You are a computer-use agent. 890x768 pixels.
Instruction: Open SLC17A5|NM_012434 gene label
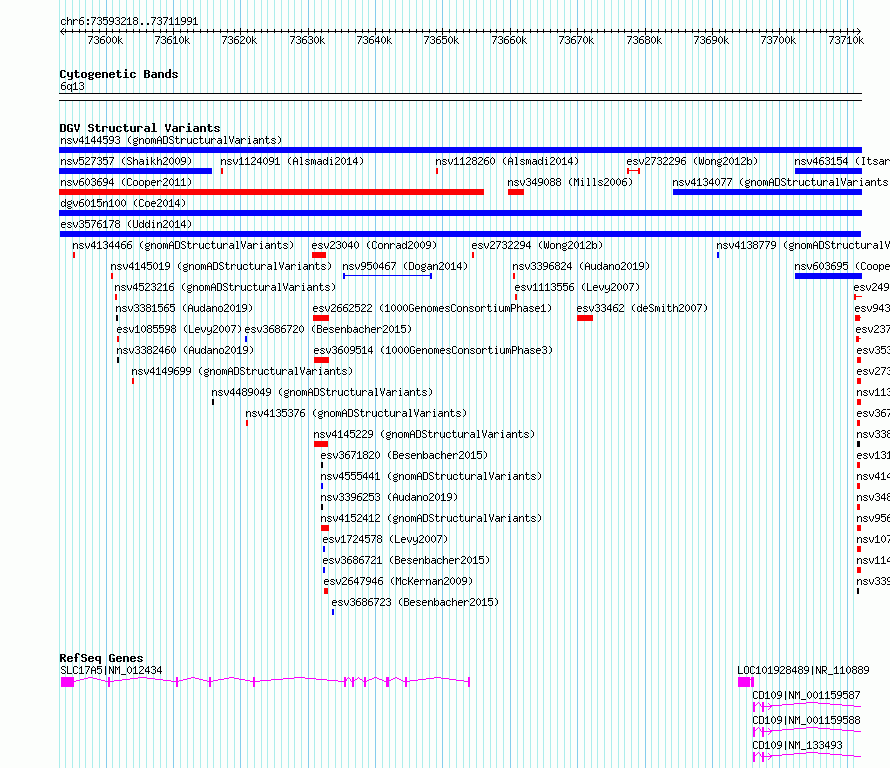(111, 670)
